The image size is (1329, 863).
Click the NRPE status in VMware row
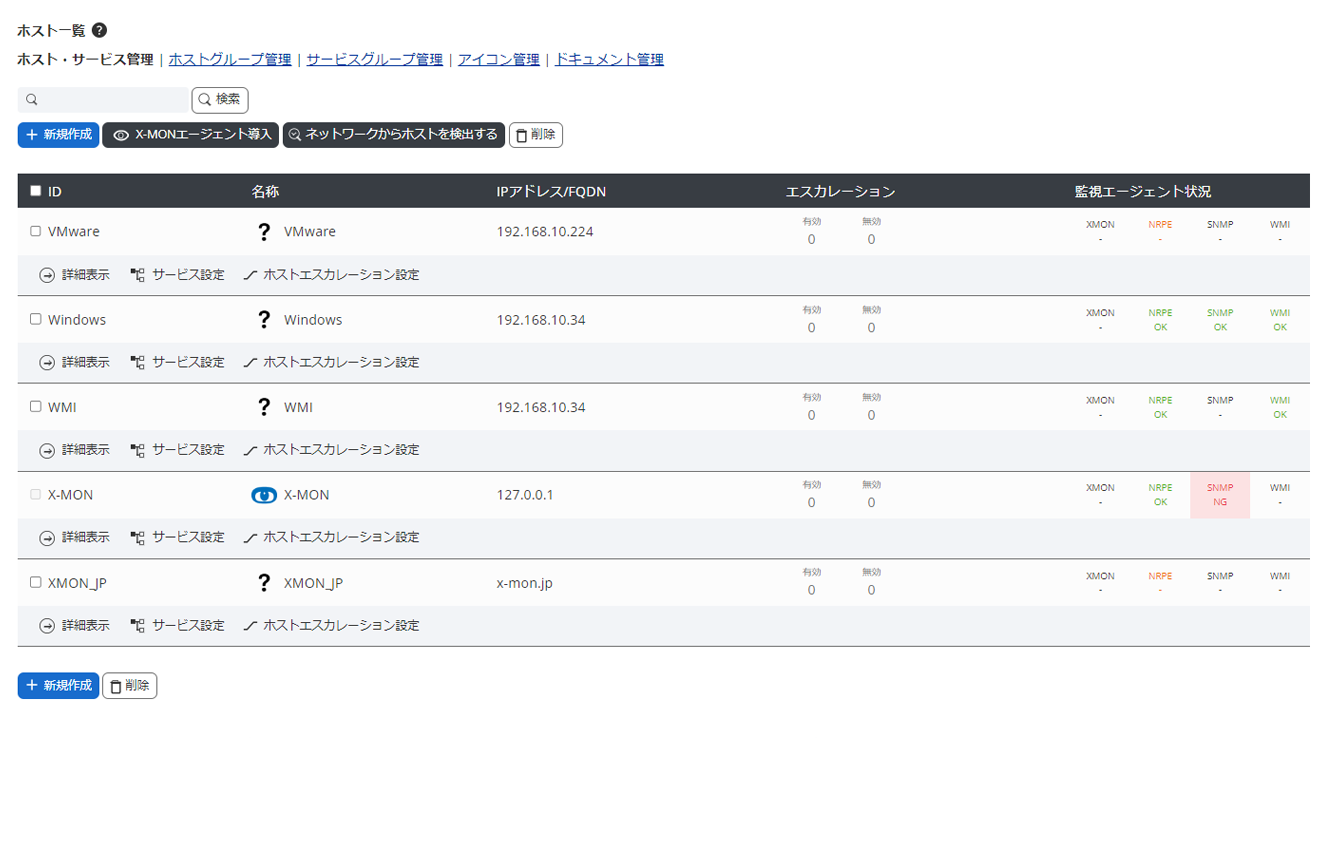(x=1160, y=232)
